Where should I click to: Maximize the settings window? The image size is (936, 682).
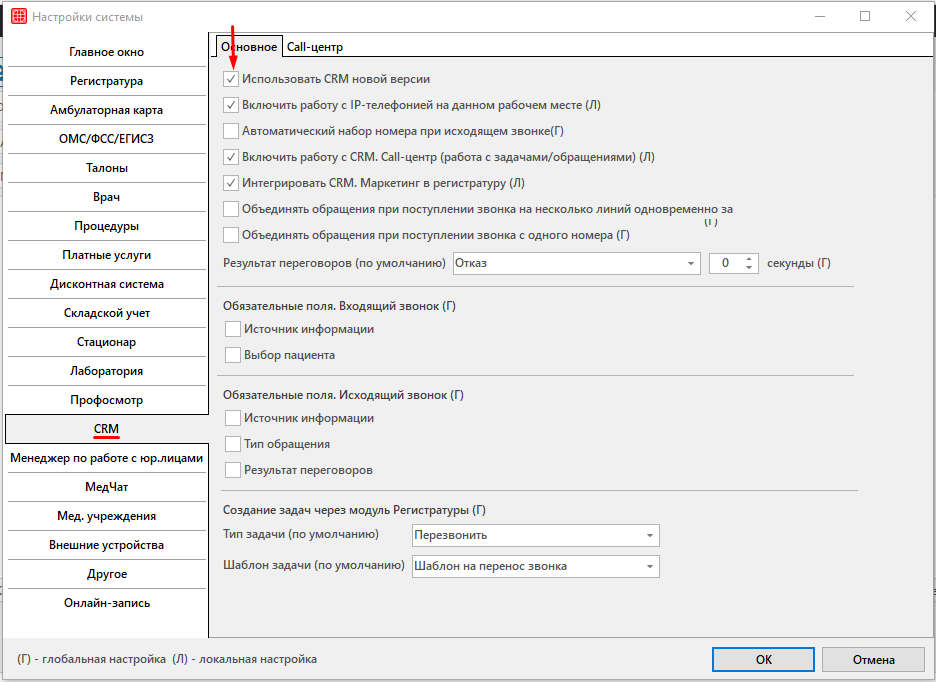[x=865, y=17]
